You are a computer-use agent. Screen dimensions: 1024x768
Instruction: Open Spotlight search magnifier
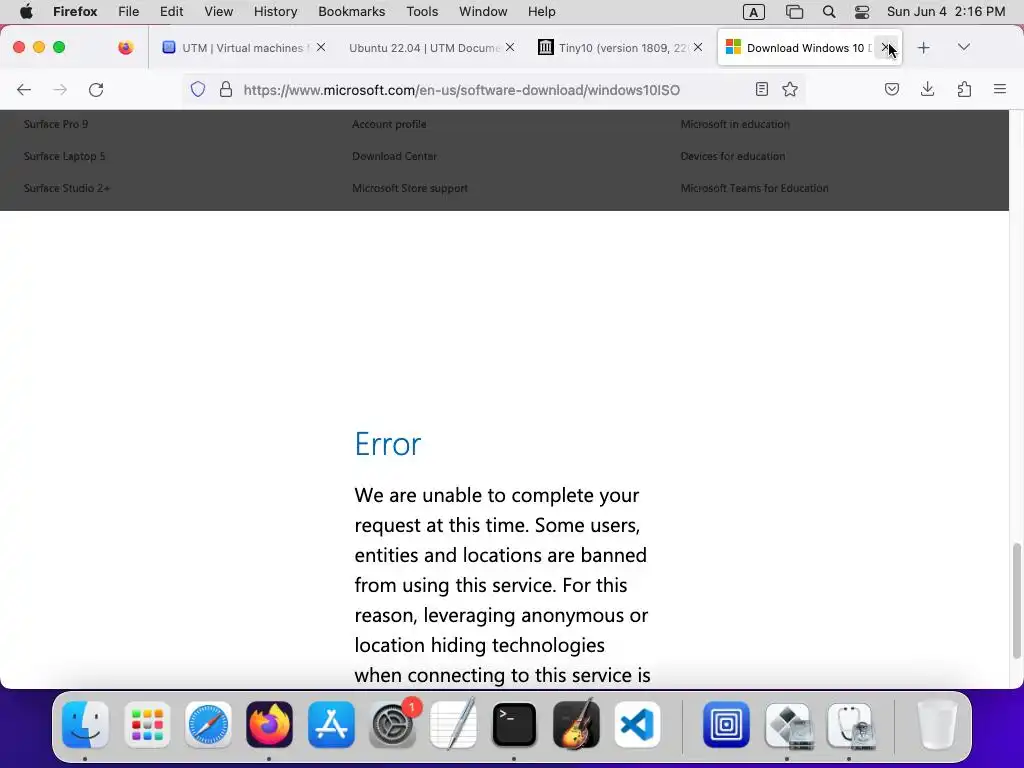[829, 12]
